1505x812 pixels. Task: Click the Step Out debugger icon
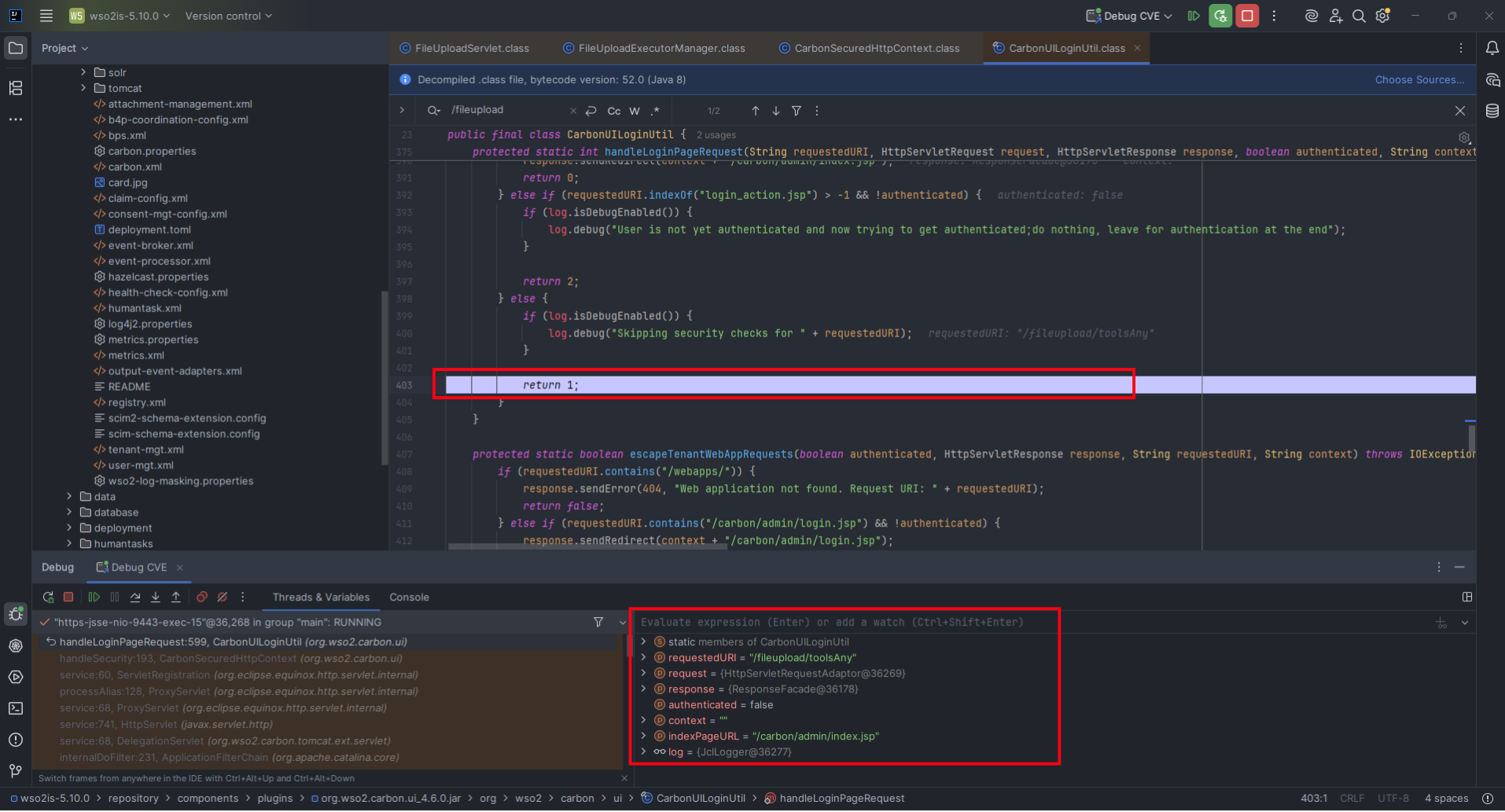pos(176,597)
